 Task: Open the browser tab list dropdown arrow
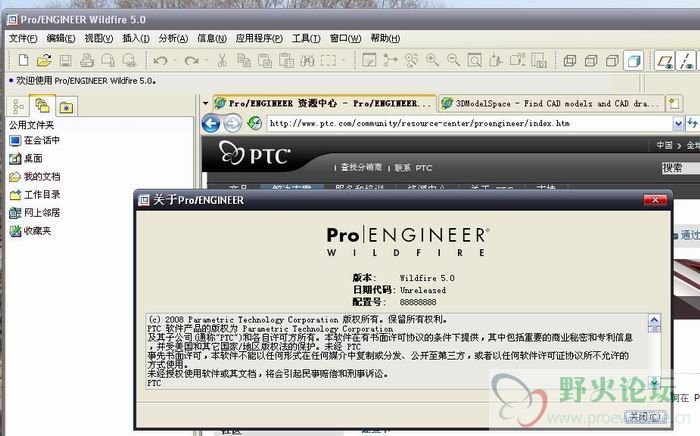(x=205, y=103)
